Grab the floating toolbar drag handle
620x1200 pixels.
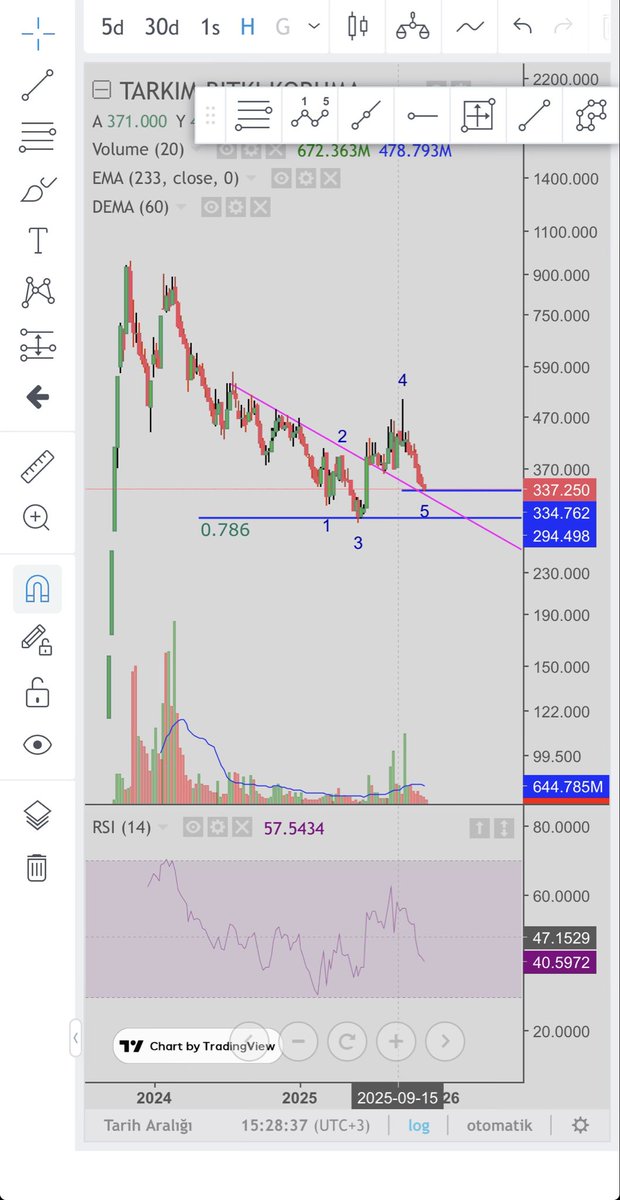[x=210, y=116]
